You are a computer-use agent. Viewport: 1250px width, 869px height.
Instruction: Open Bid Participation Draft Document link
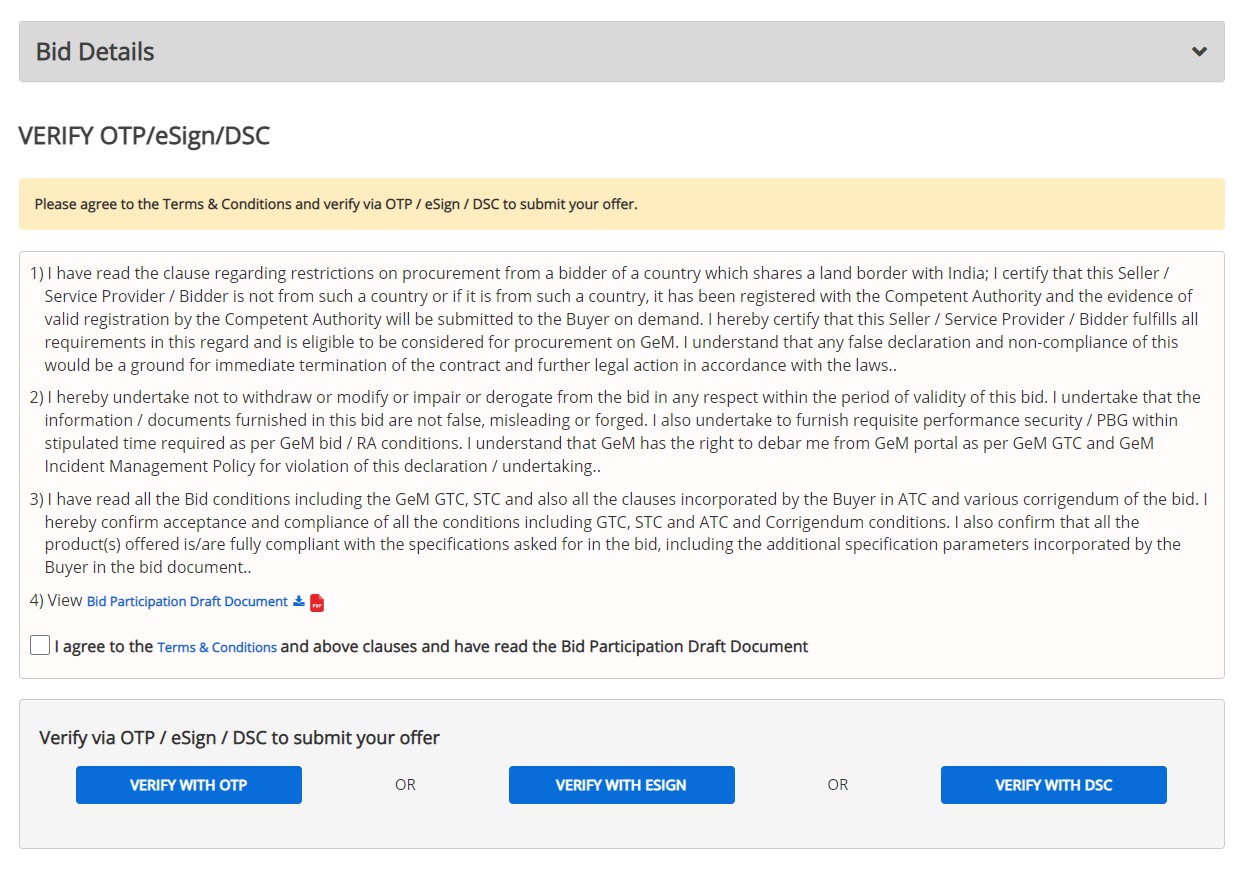(x=187, y=601)
